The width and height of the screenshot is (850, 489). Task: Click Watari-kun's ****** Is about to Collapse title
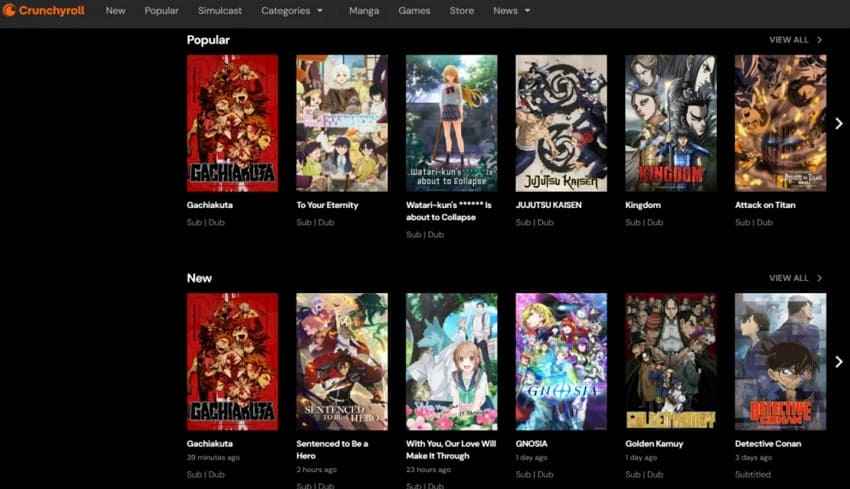click(x=449, y=211)
